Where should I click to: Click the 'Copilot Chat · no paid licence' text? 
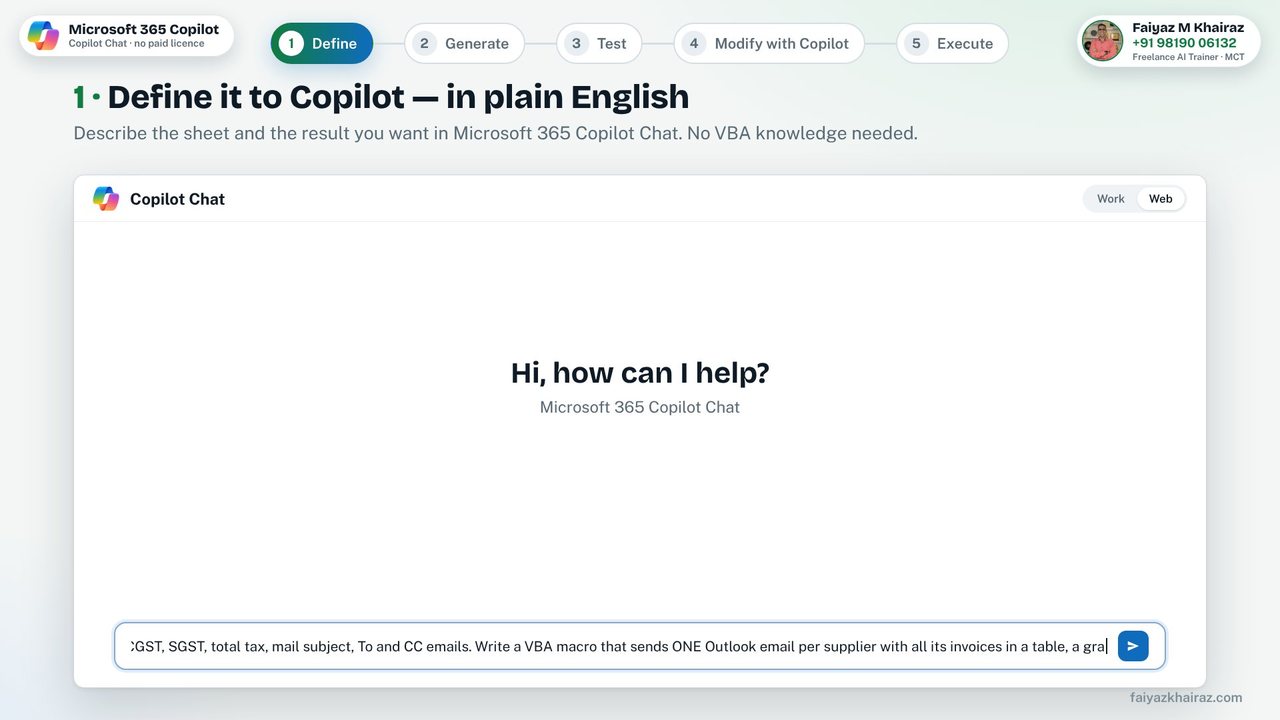tap(136, 44)
